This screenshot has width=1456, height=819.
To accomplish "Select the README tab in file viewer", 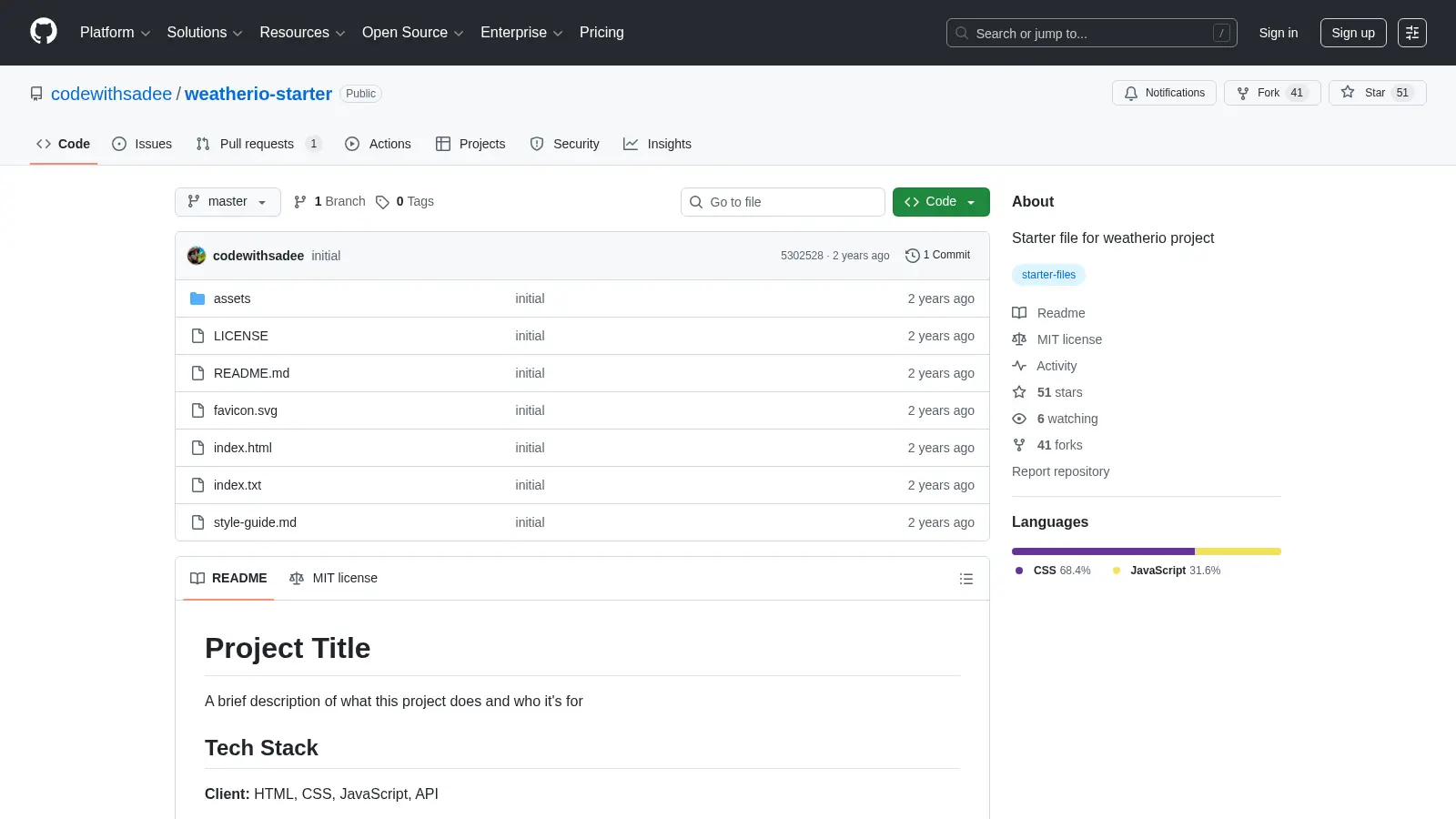I will pos(228,579).
